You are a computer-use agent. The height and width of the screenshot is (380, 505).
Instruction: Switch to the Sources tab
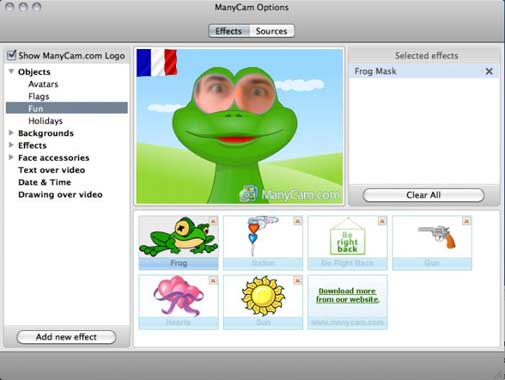point(272,31)
